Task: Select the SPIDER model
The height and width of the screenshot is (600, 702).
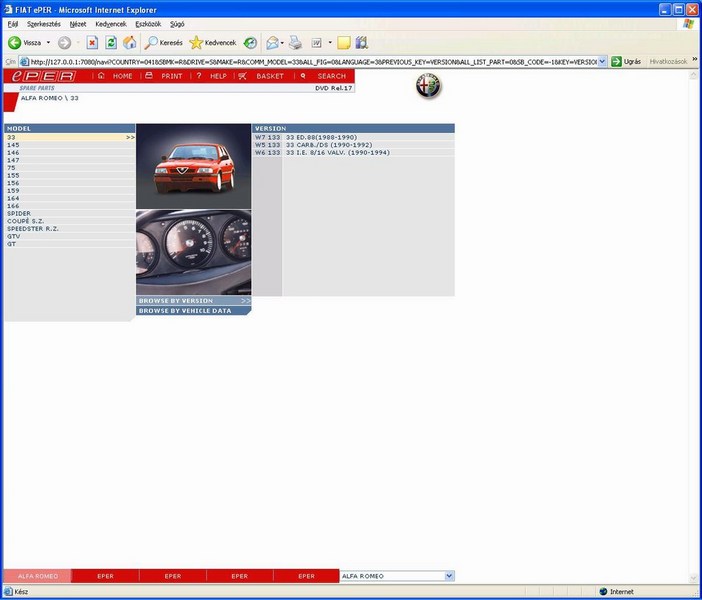Action: [69, 214]
